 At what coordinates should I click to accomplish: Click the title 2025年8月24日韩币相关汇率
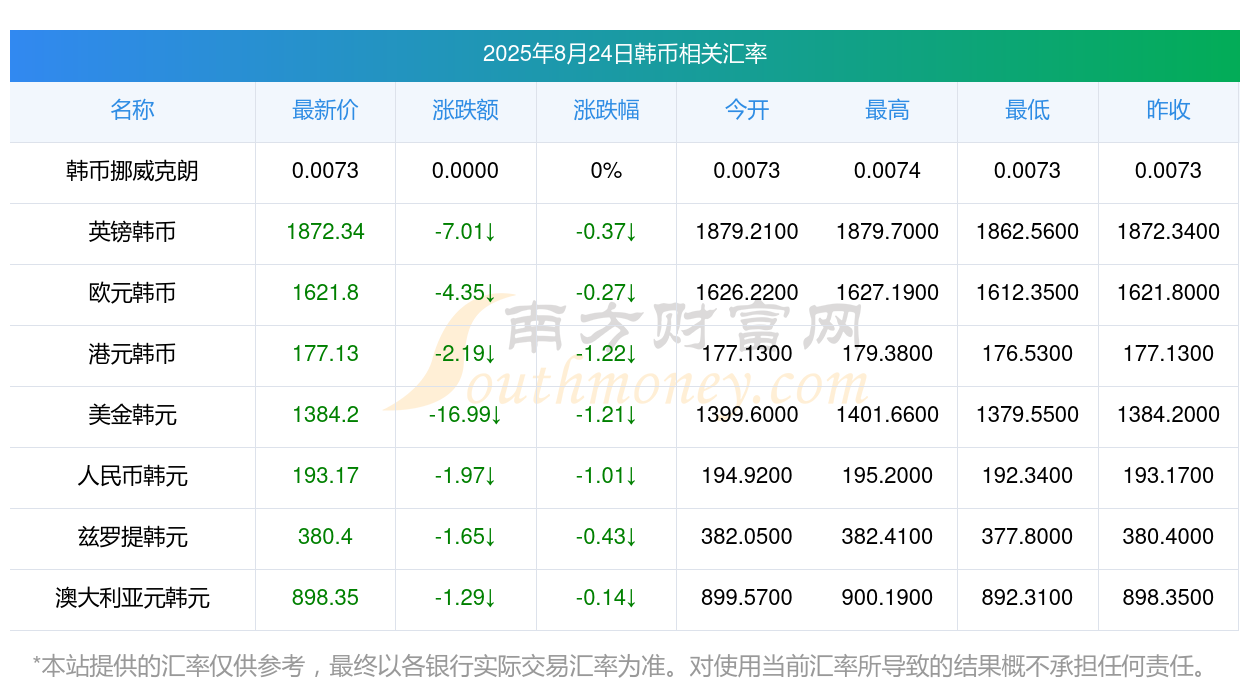(625, 54)
